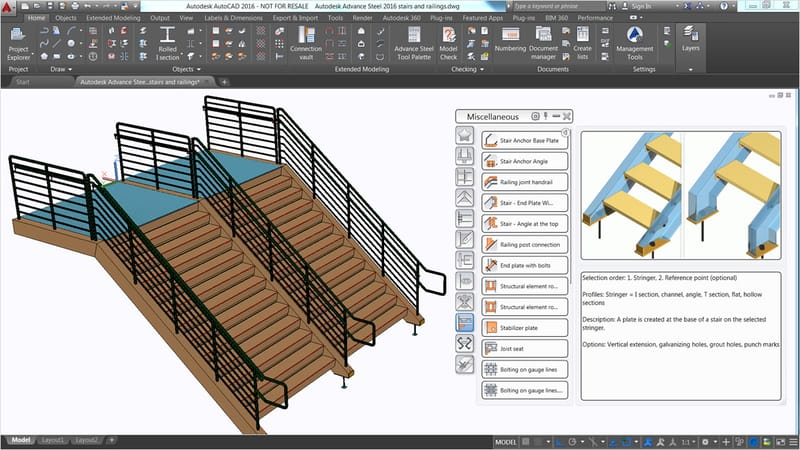800x450 pixels.
Task: Open Management Tools
Action: click(x=635, y=43)
